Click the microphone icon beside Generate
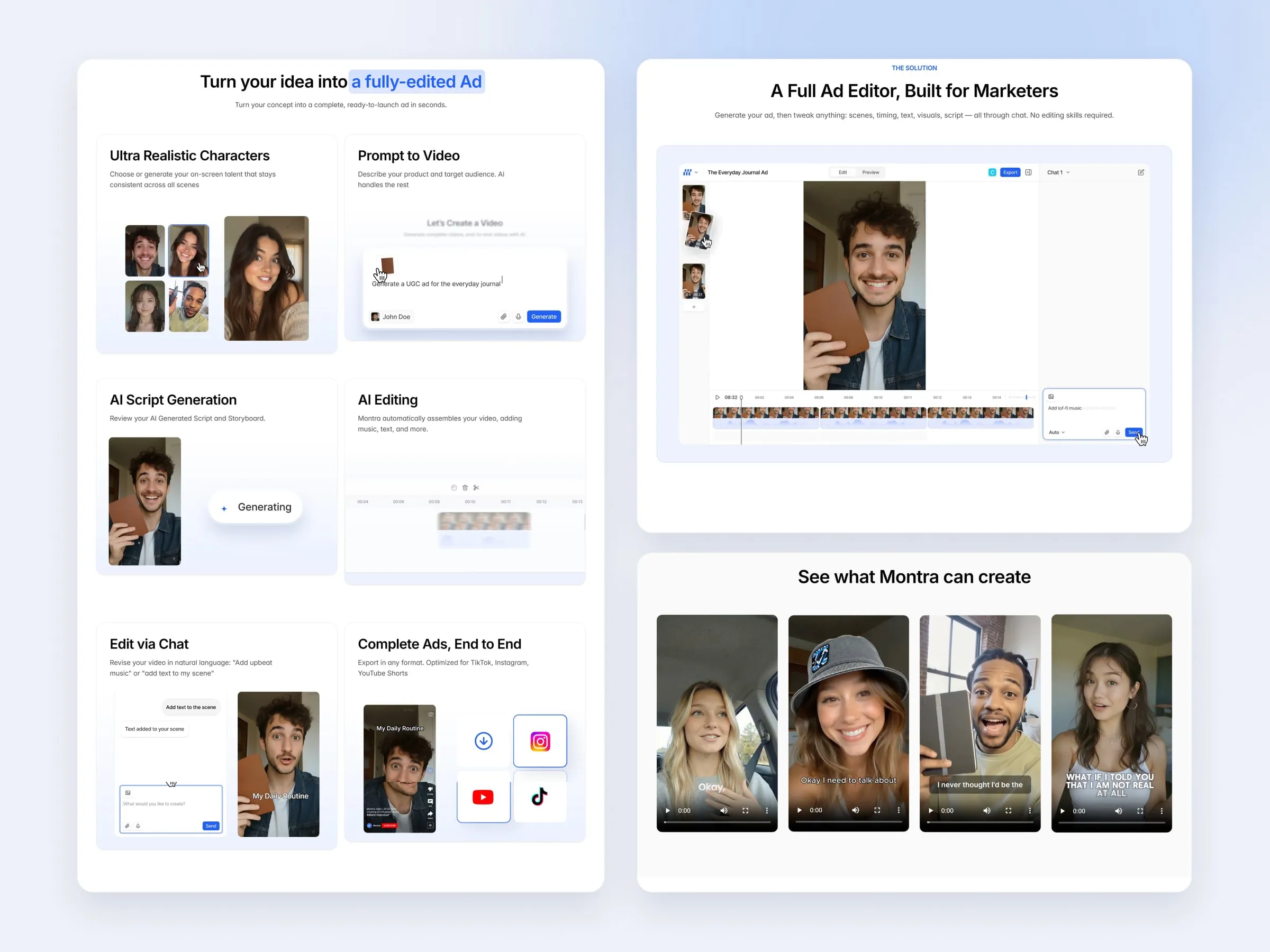Screen dimensions: 1270x952 point(519,317)
